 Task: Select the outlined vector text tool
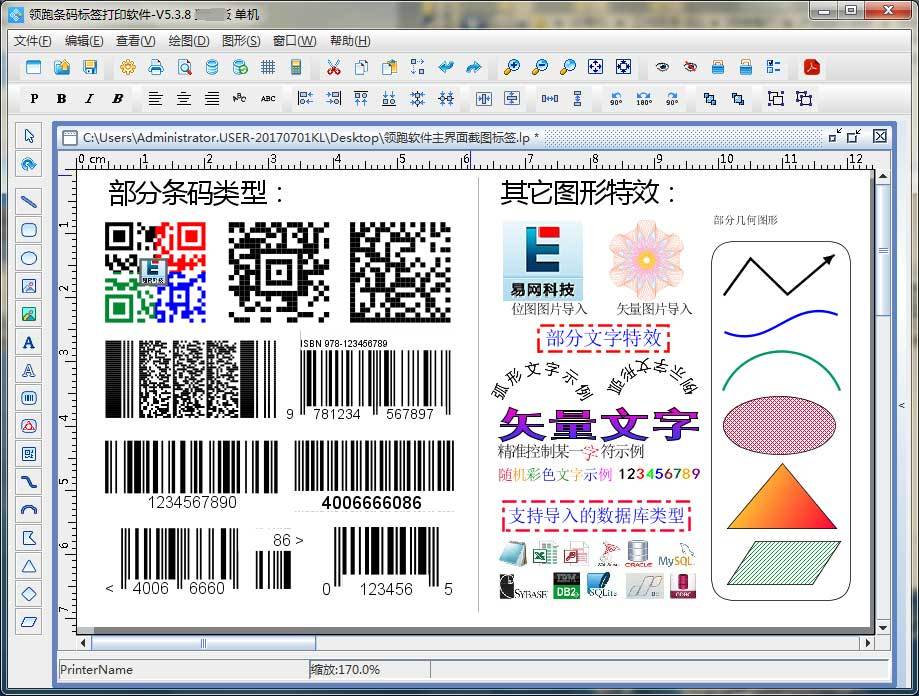pos(29,370)
